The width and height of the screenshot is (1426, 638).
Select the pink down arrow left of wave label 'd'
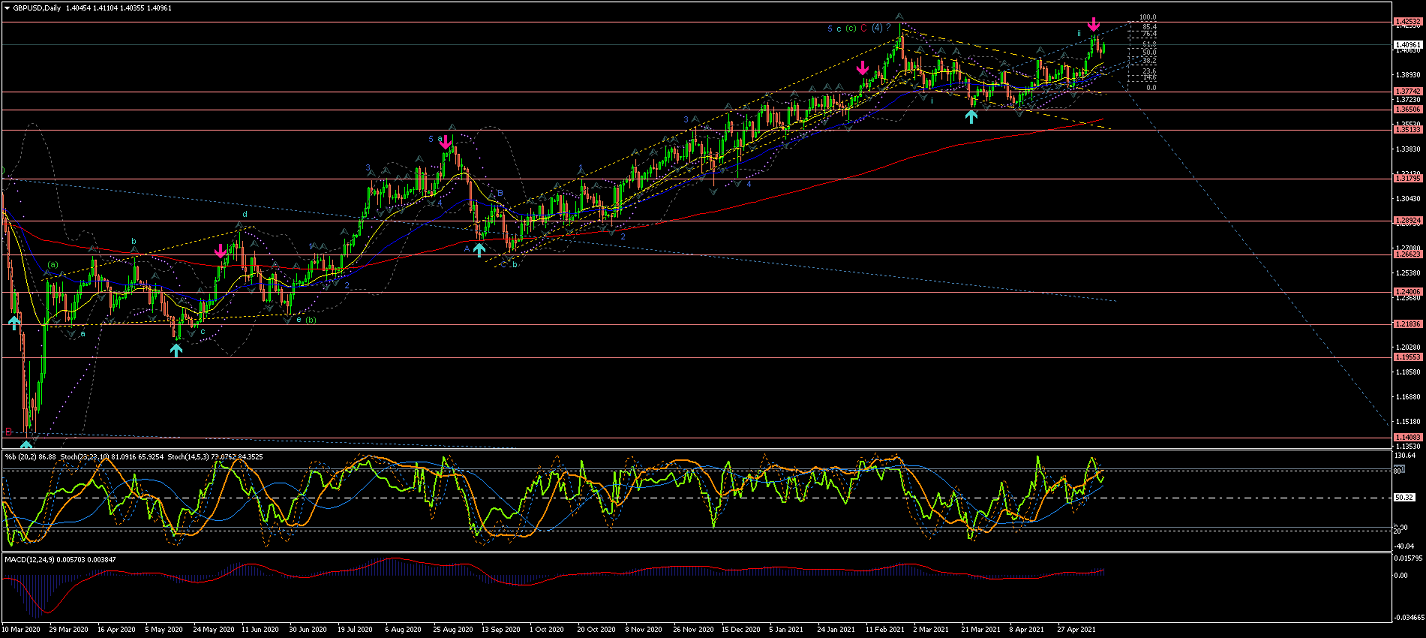[220, 251]
